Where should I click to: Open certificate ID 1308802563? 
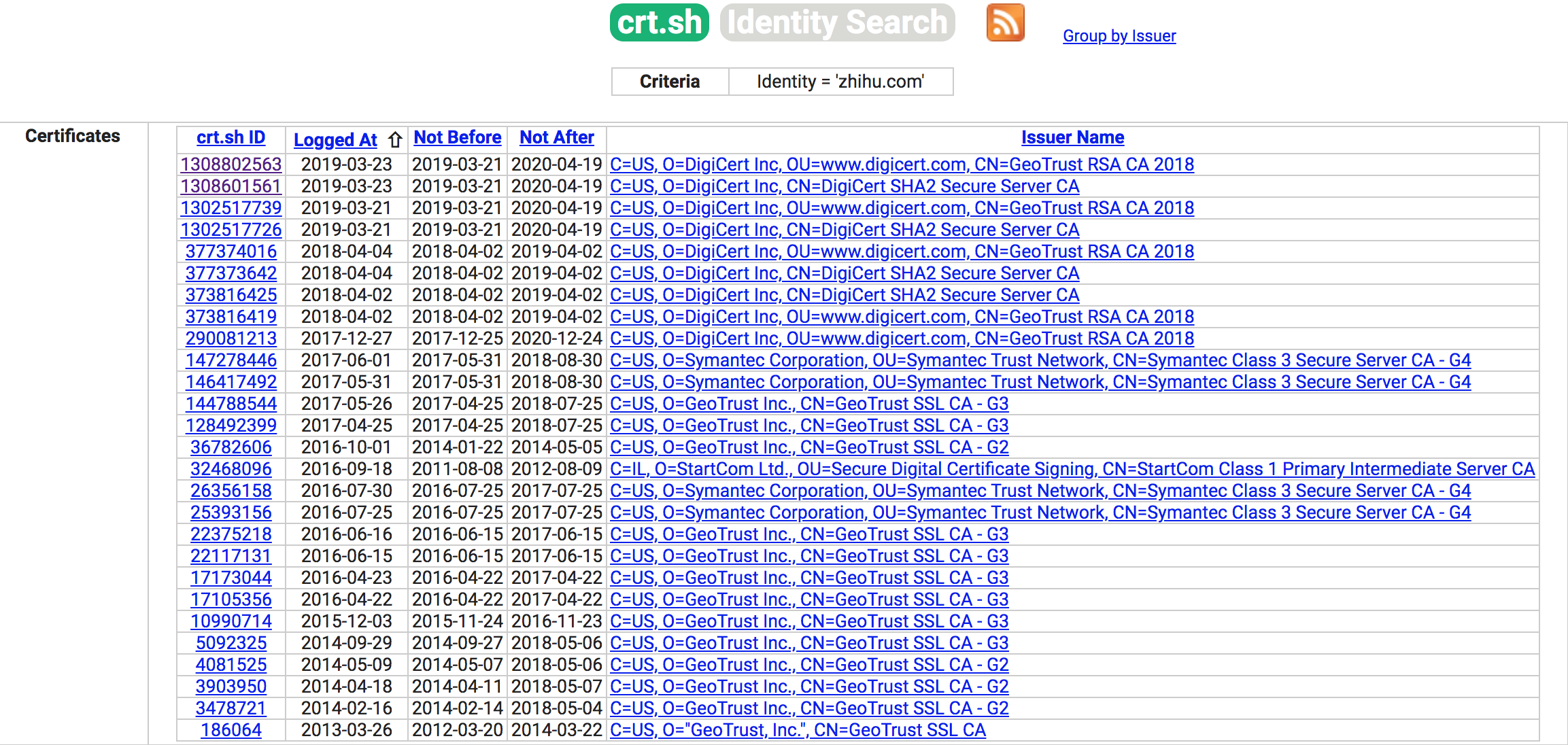click(231, 164)
